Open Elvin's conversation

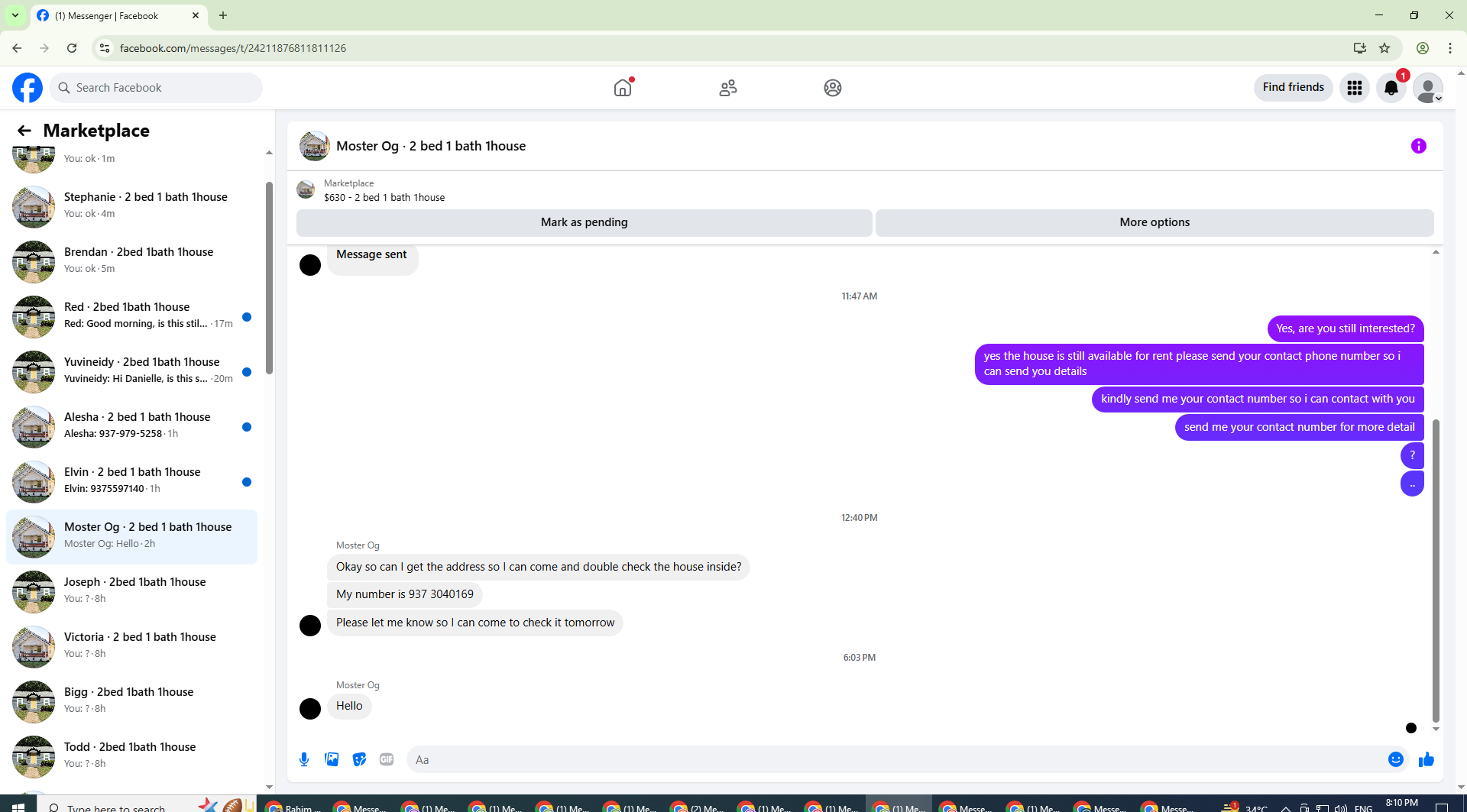(x=131, y=482)
